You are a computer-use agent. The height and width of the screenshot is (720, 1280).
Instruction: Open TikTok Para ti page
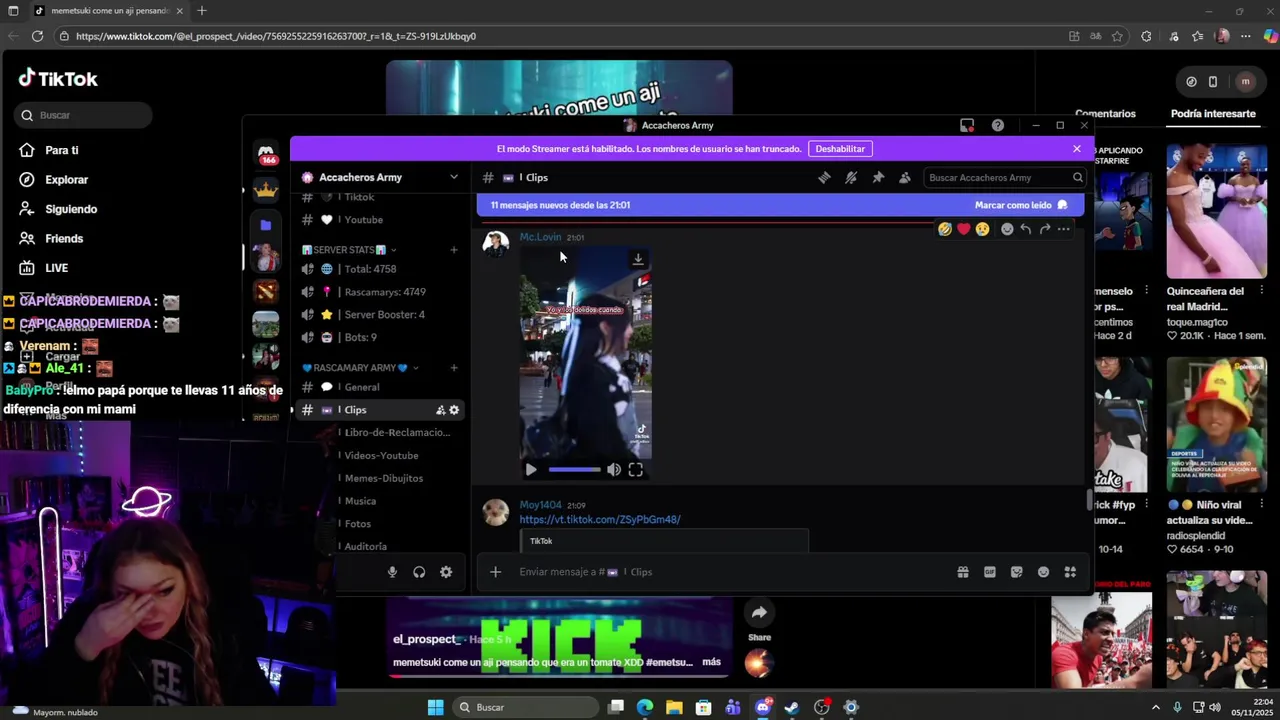(61, 150)
